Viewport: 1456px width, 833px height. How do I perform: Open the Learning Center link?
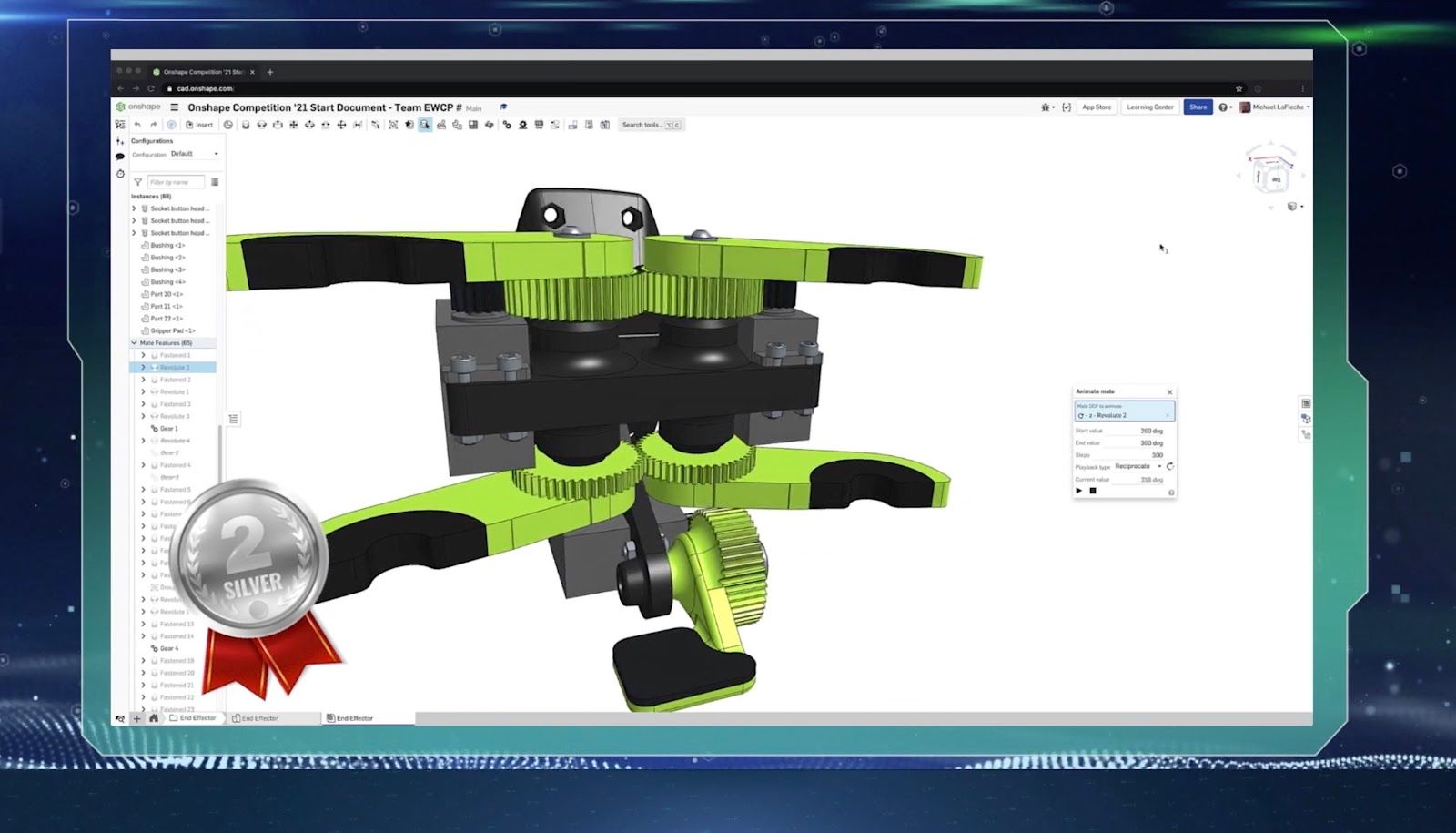point(1149,107)
